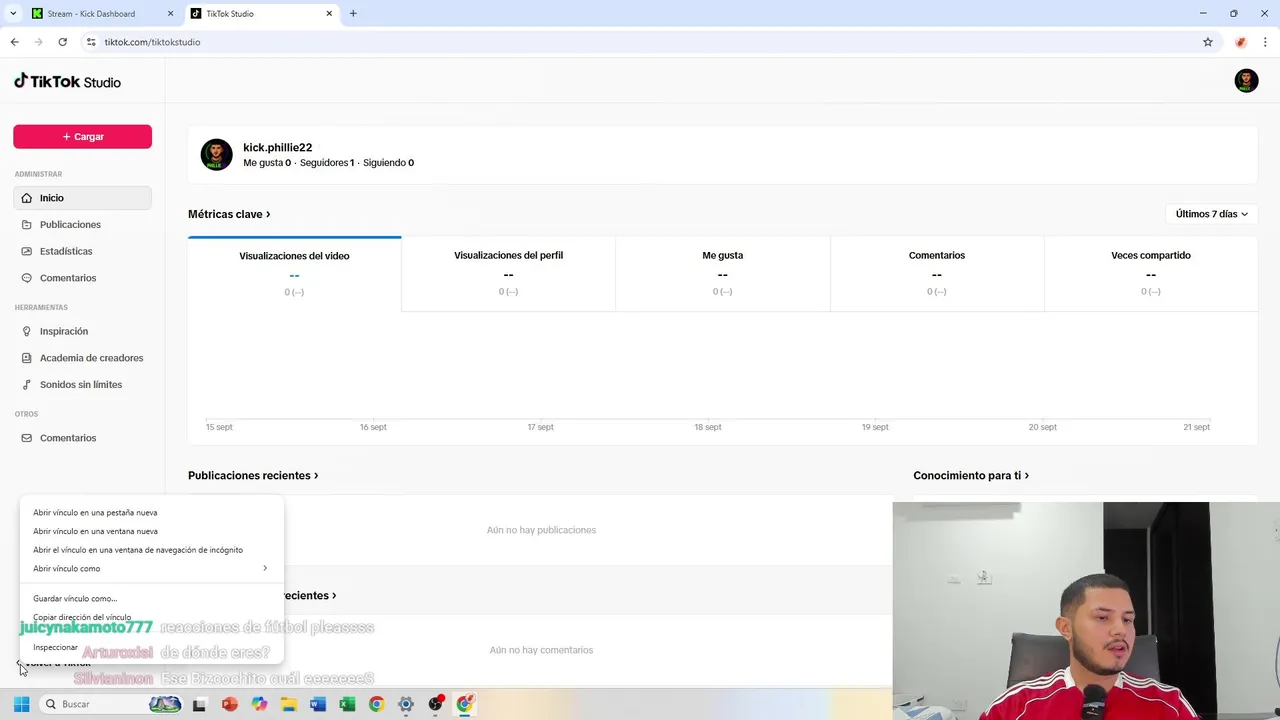Open the Publicaciones sidebar link

[82, 225]
